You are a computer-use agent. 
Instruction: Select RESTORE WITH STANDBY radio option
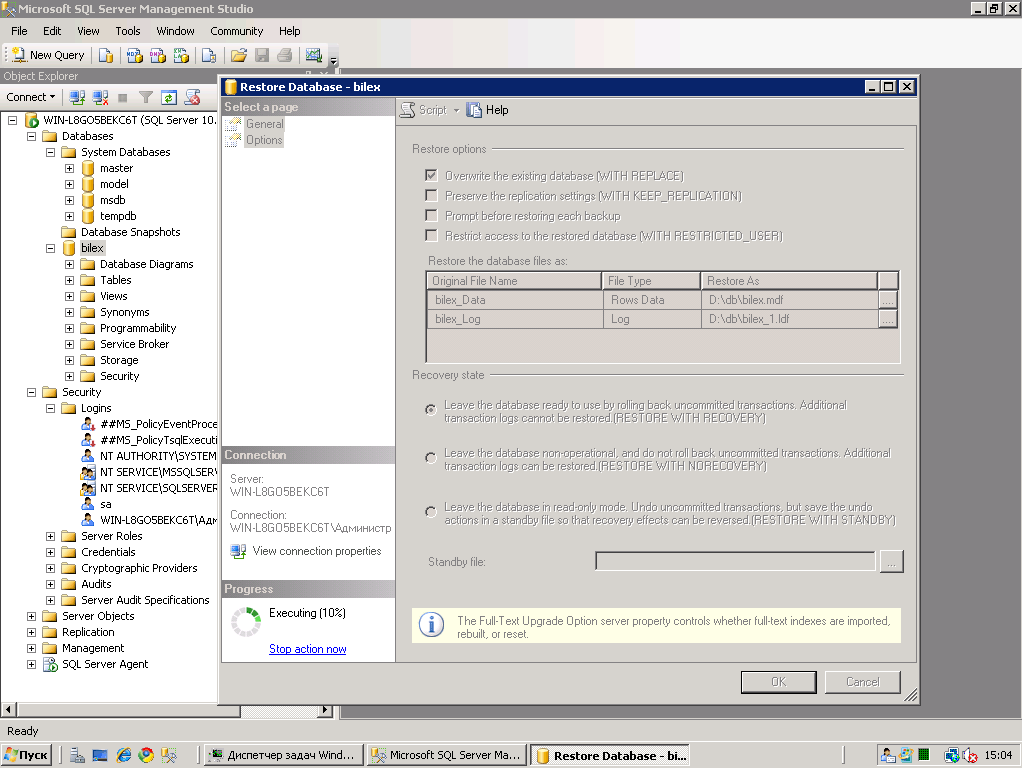431,512
